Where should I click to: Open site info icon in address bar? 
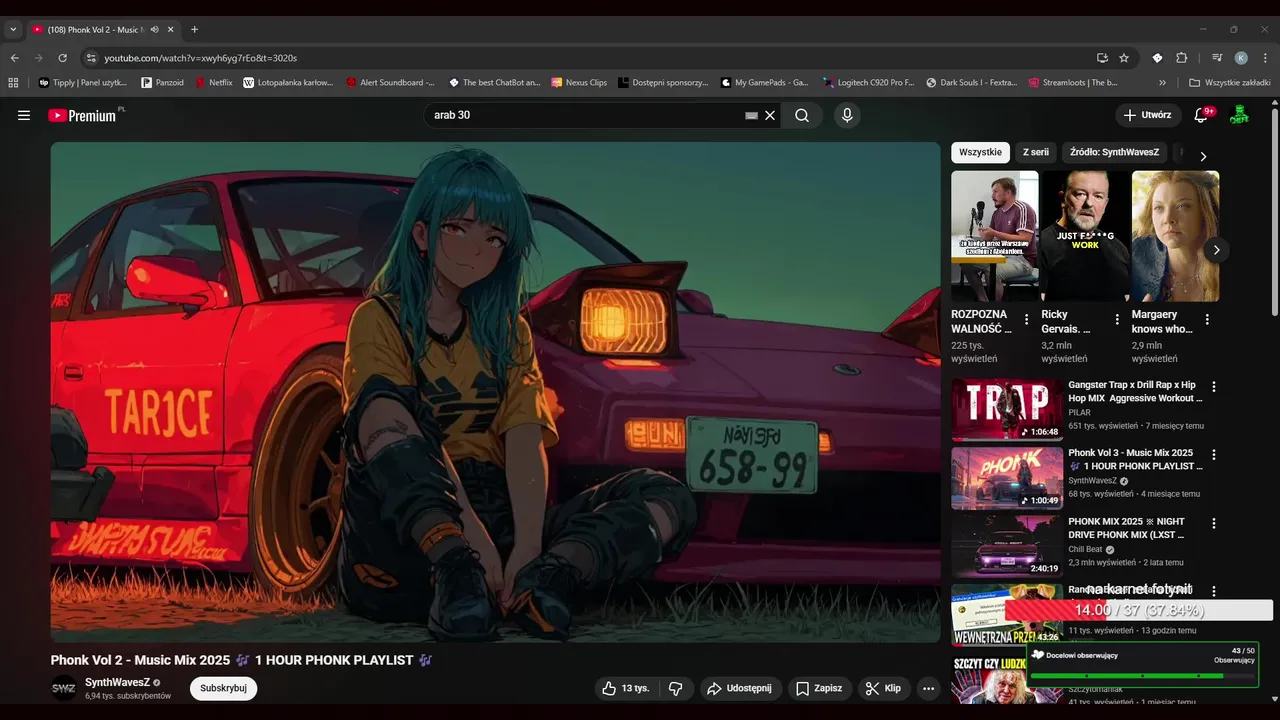click(91, 58)
